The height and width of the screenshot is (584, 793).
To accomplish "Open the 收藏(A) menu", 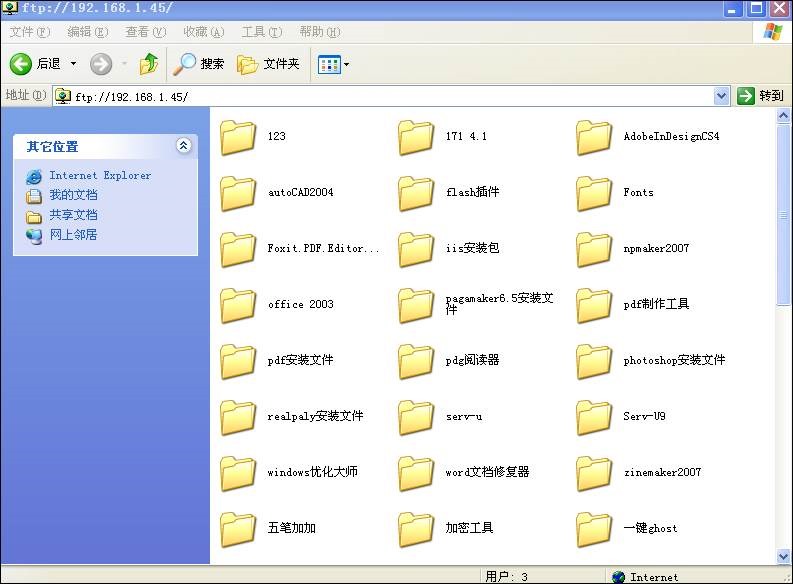I will (x=204, y=32).
